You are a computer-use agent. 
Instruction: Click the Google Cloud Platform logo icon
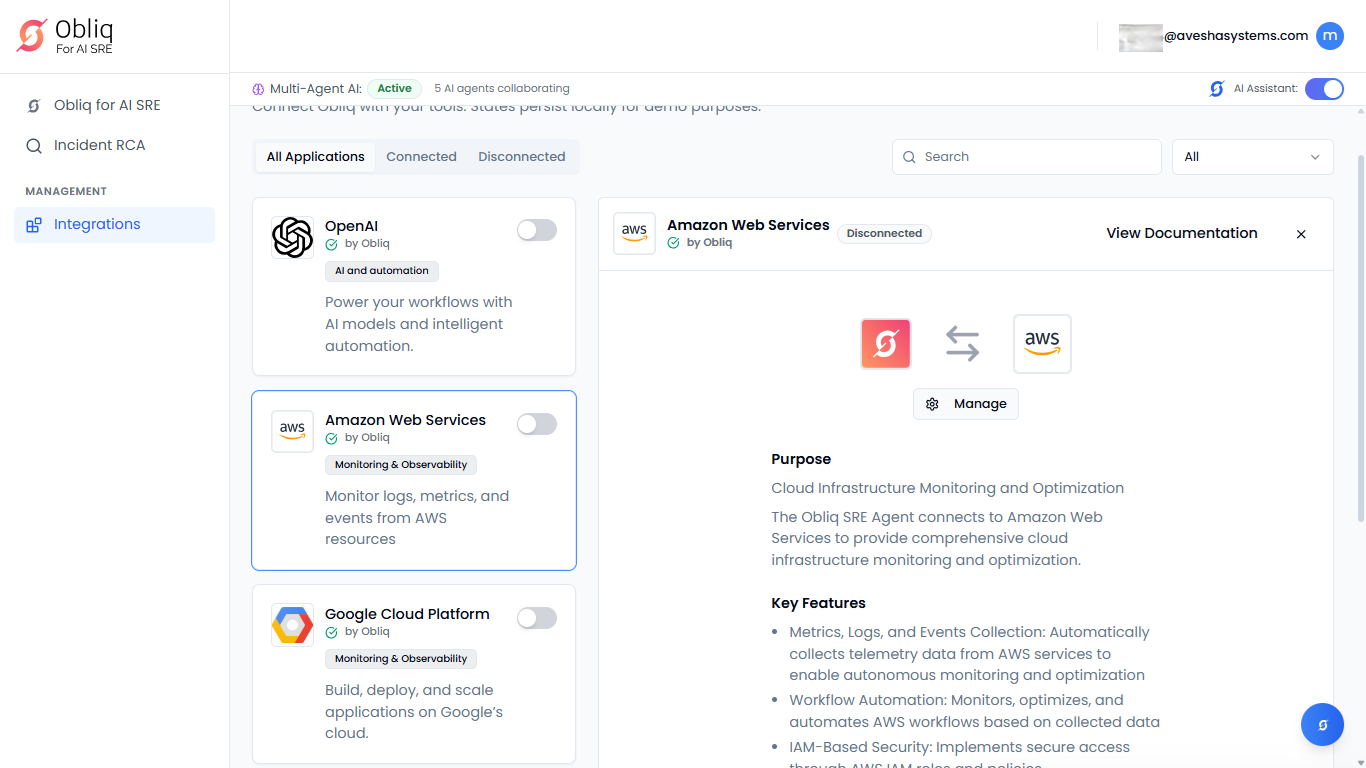tap(292, 626)
